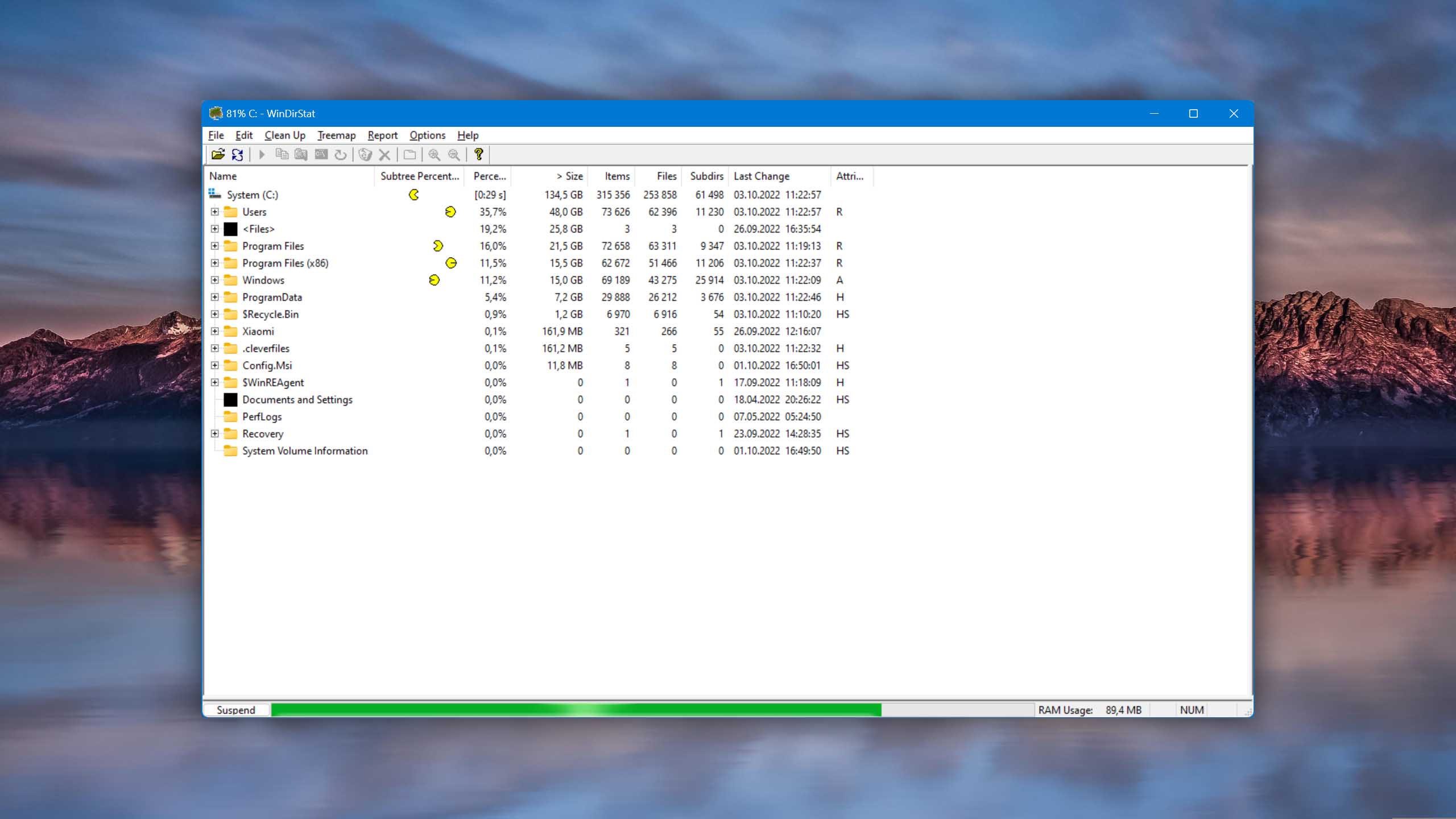Expand the <Files> node
This screenshot has width=1456, height=819.
coord(214,229)
